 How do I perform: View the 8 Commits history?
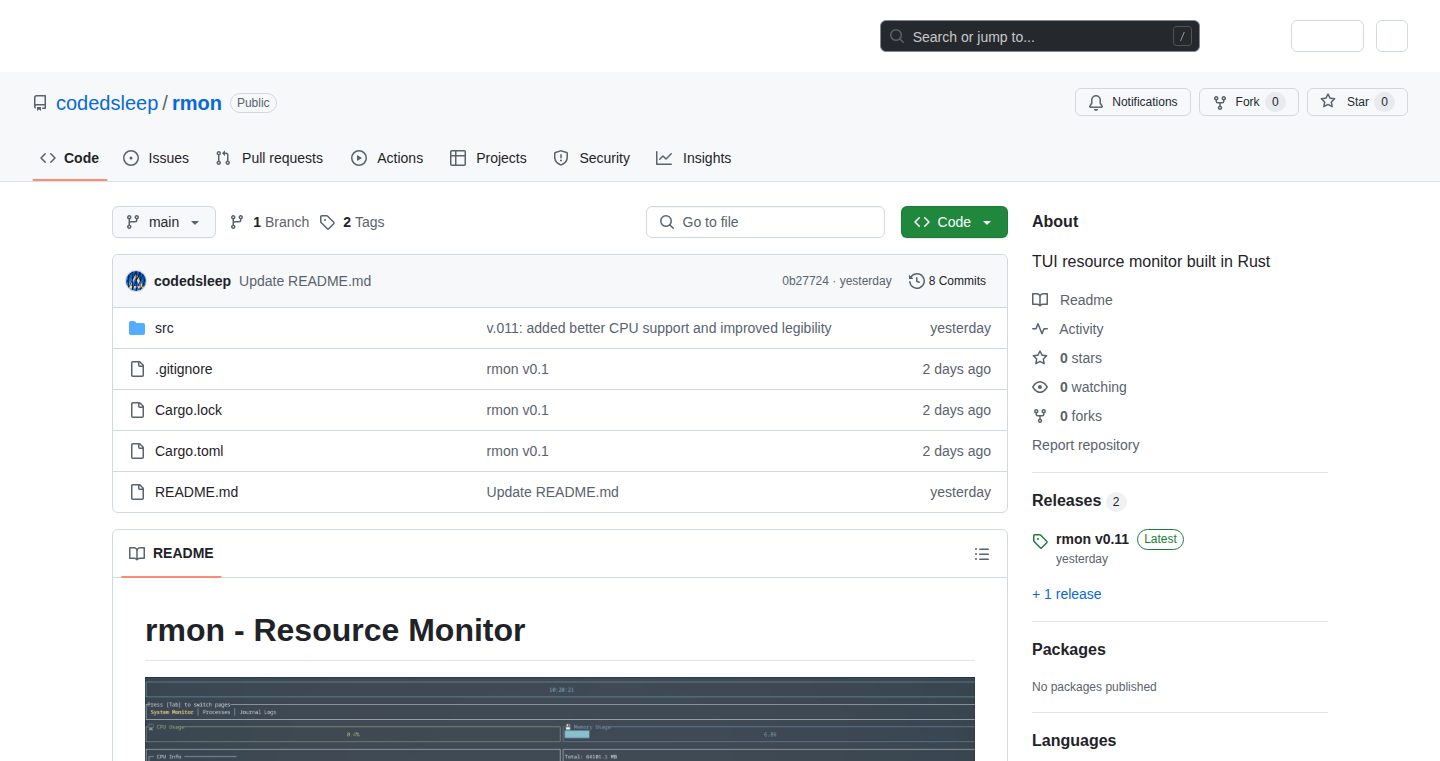coord(947,281)
